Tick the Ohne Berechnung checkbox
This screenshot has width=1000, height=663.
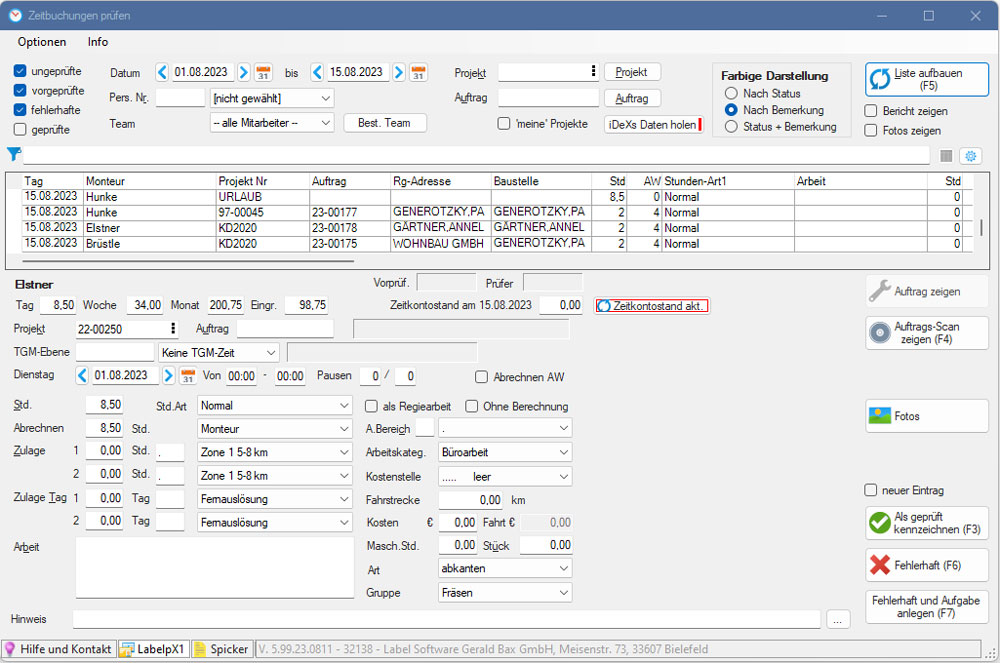[x=472, y=406]
